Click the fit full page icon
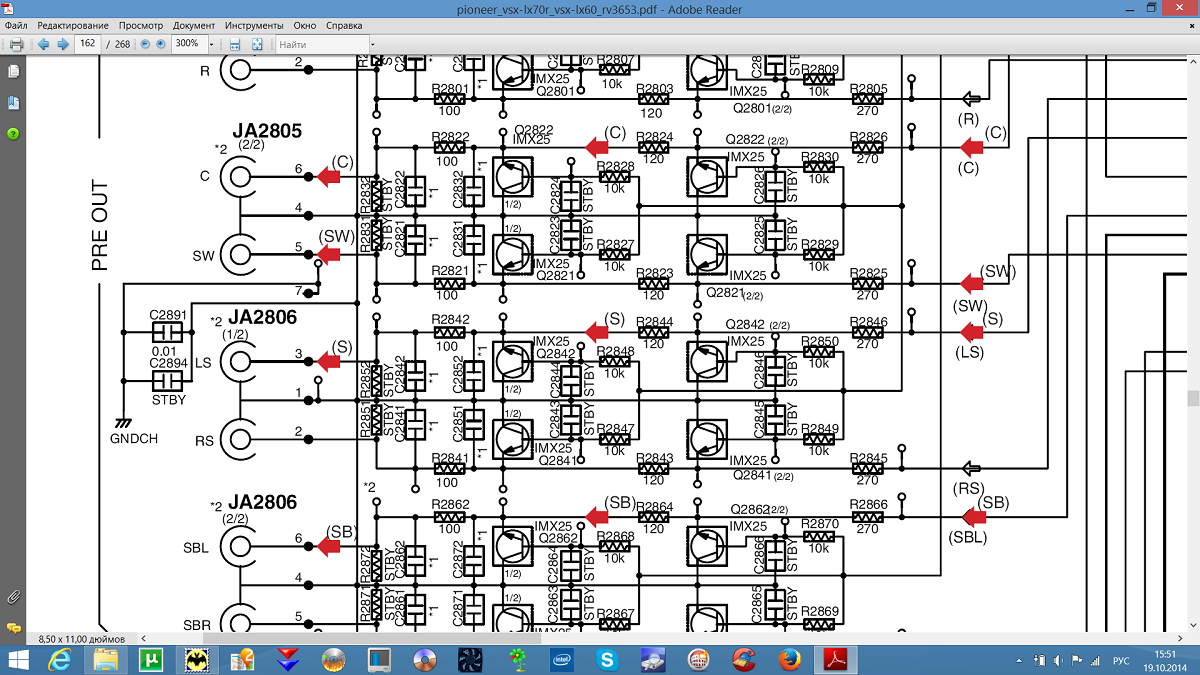 (257, 44)
